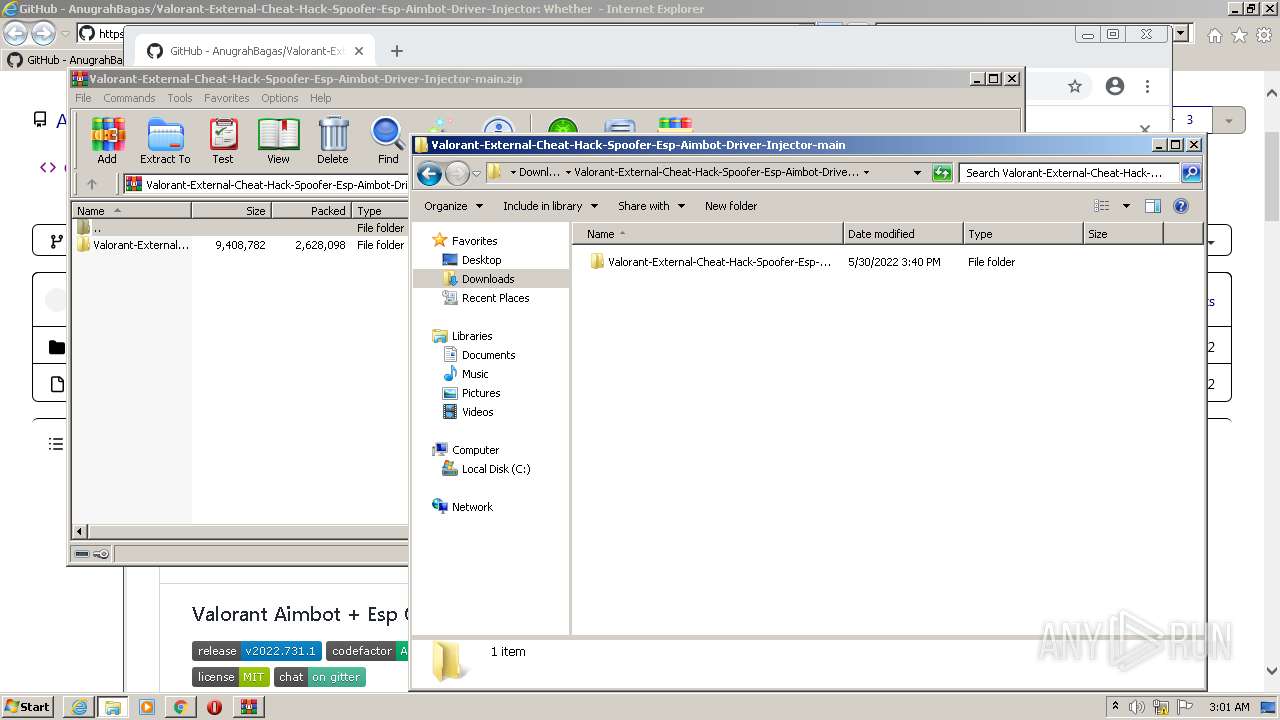This screenshot has height=720, width=1280.
Task: Show hidden system tray icons
Action: point(1115,707)
